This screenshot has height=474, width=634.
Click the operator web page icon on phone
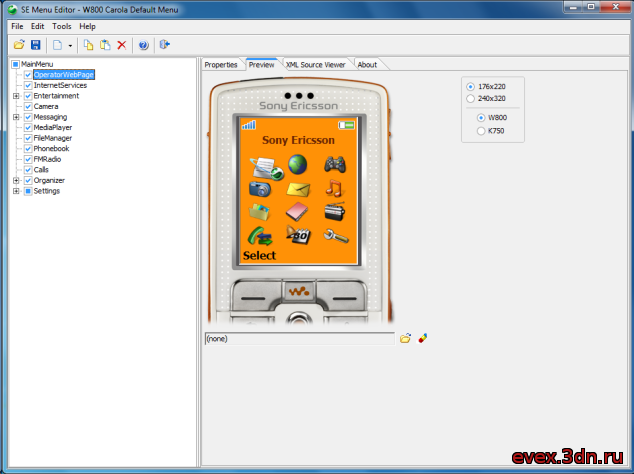coord(266,169)
